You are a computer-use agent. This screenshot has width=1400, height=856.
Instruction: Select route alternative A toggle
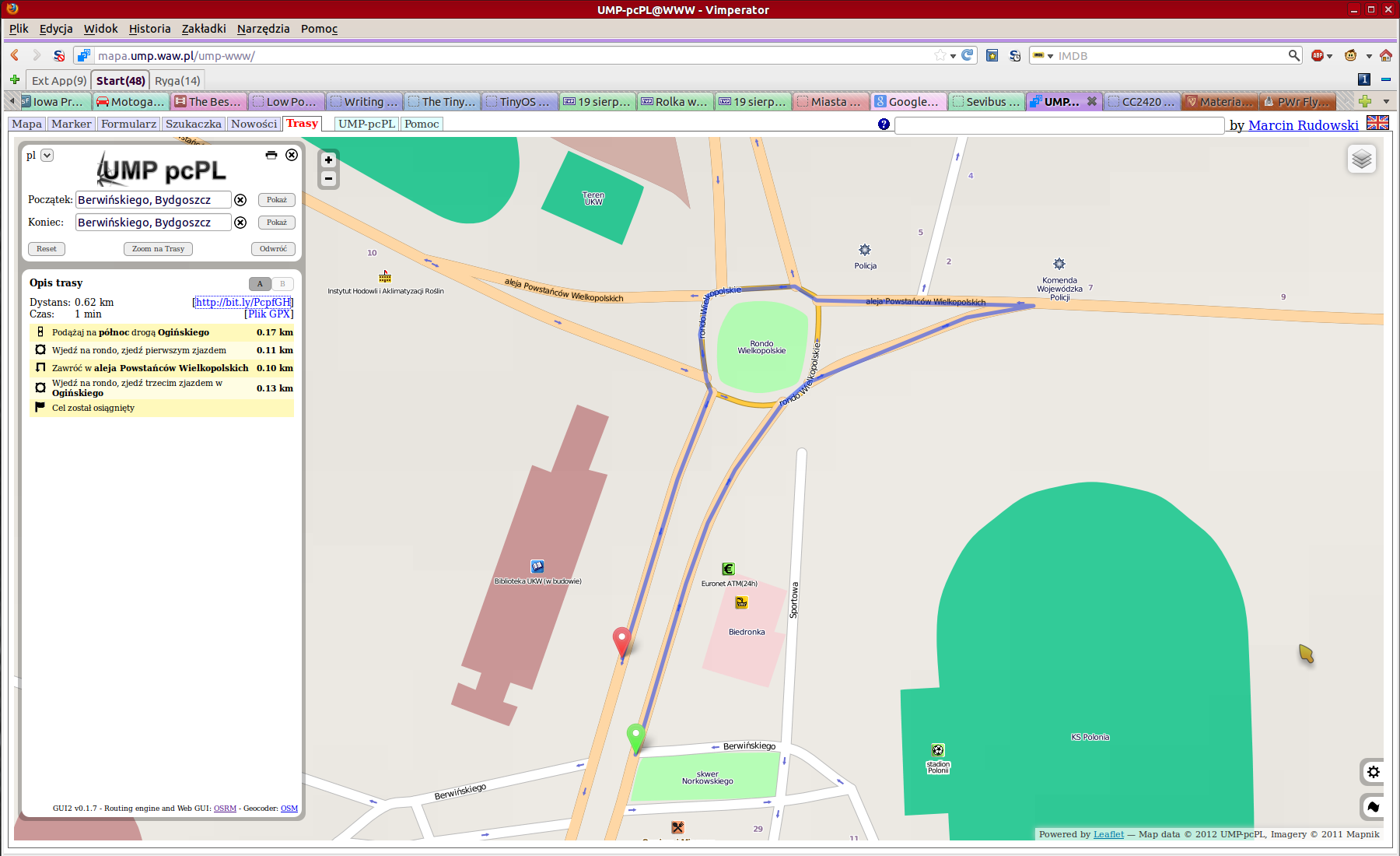(x=260, y=284)
